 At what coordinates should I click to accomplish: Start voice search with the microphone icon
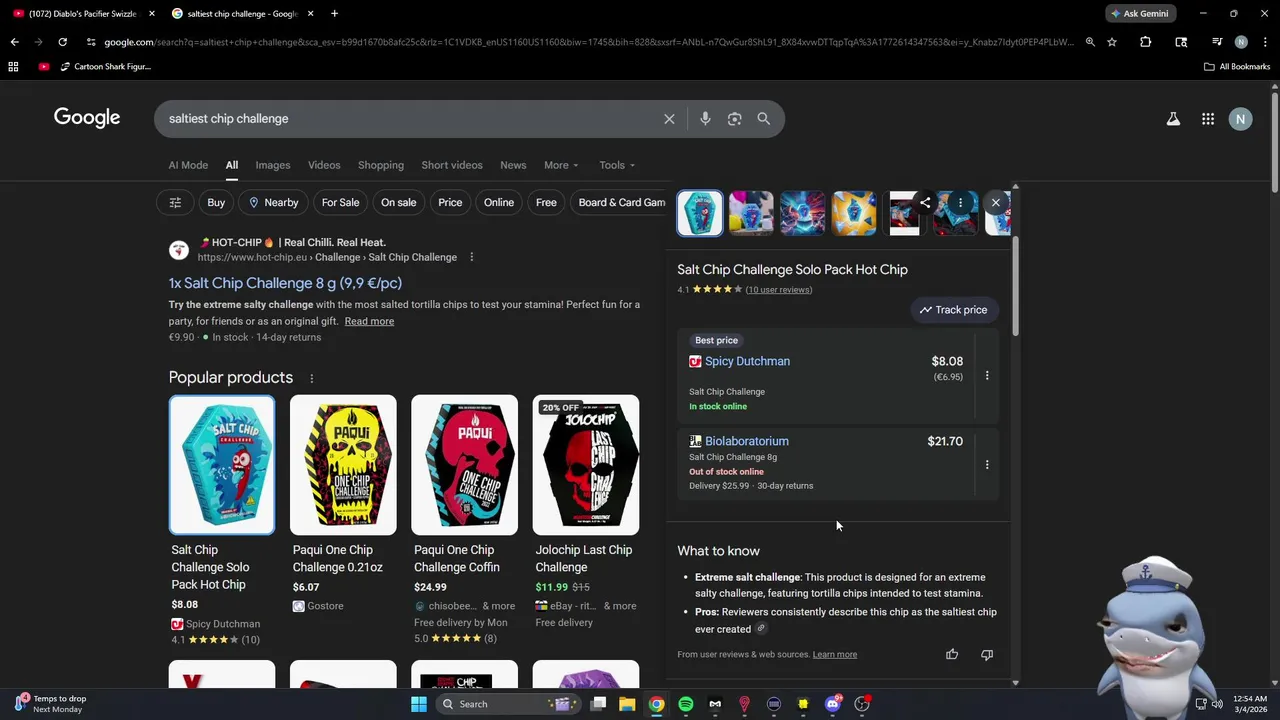coord(705,119)
